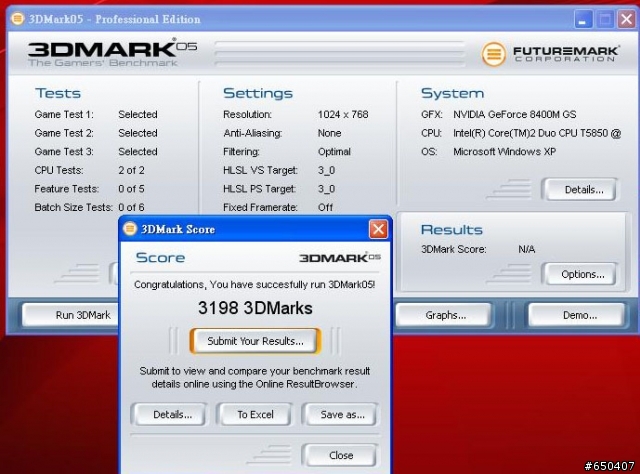
Task: Choose Save as in the Score dialog
Action: [342, 414]
